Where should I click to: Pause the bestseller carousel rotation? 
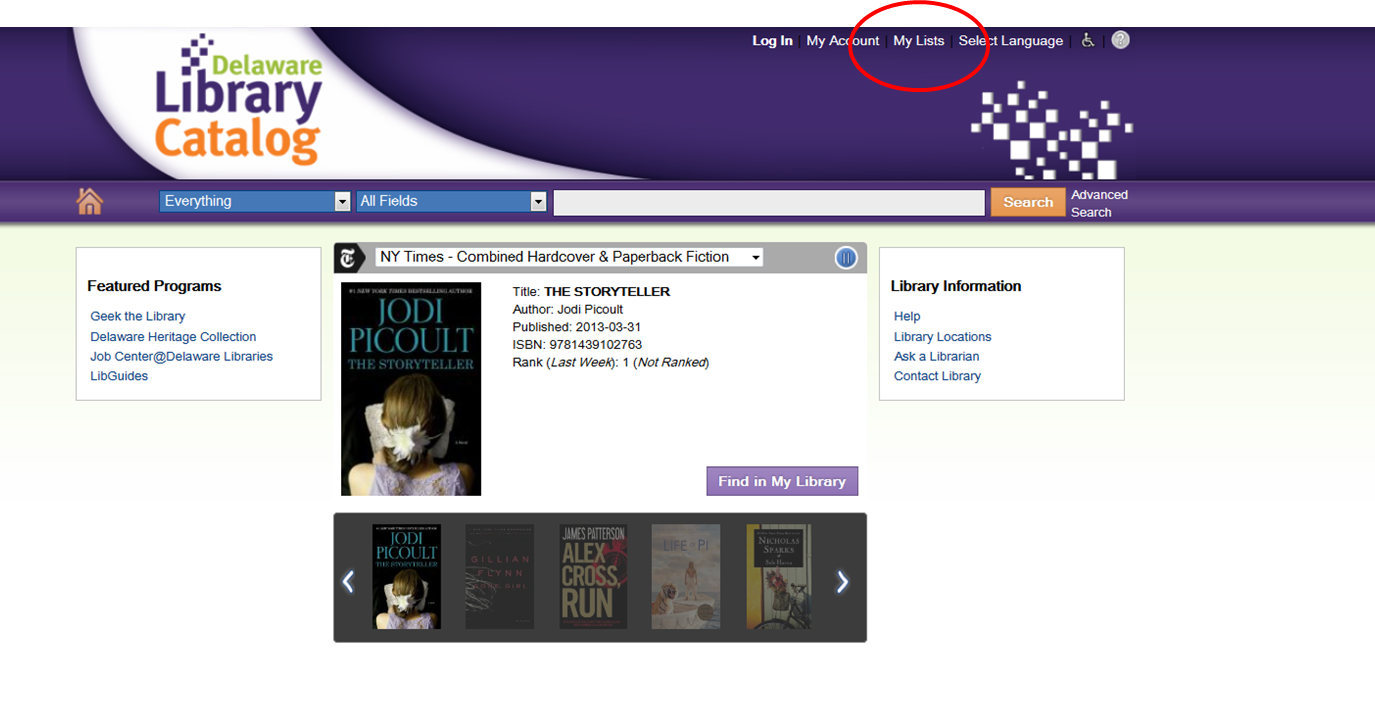(x=846, y=258)
